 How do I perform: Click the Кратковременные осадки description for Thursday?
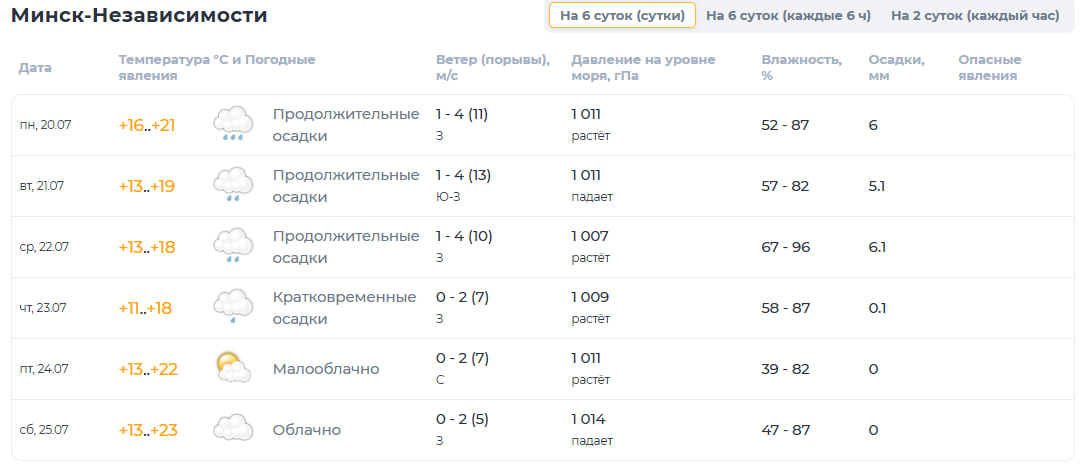[345, 308]
